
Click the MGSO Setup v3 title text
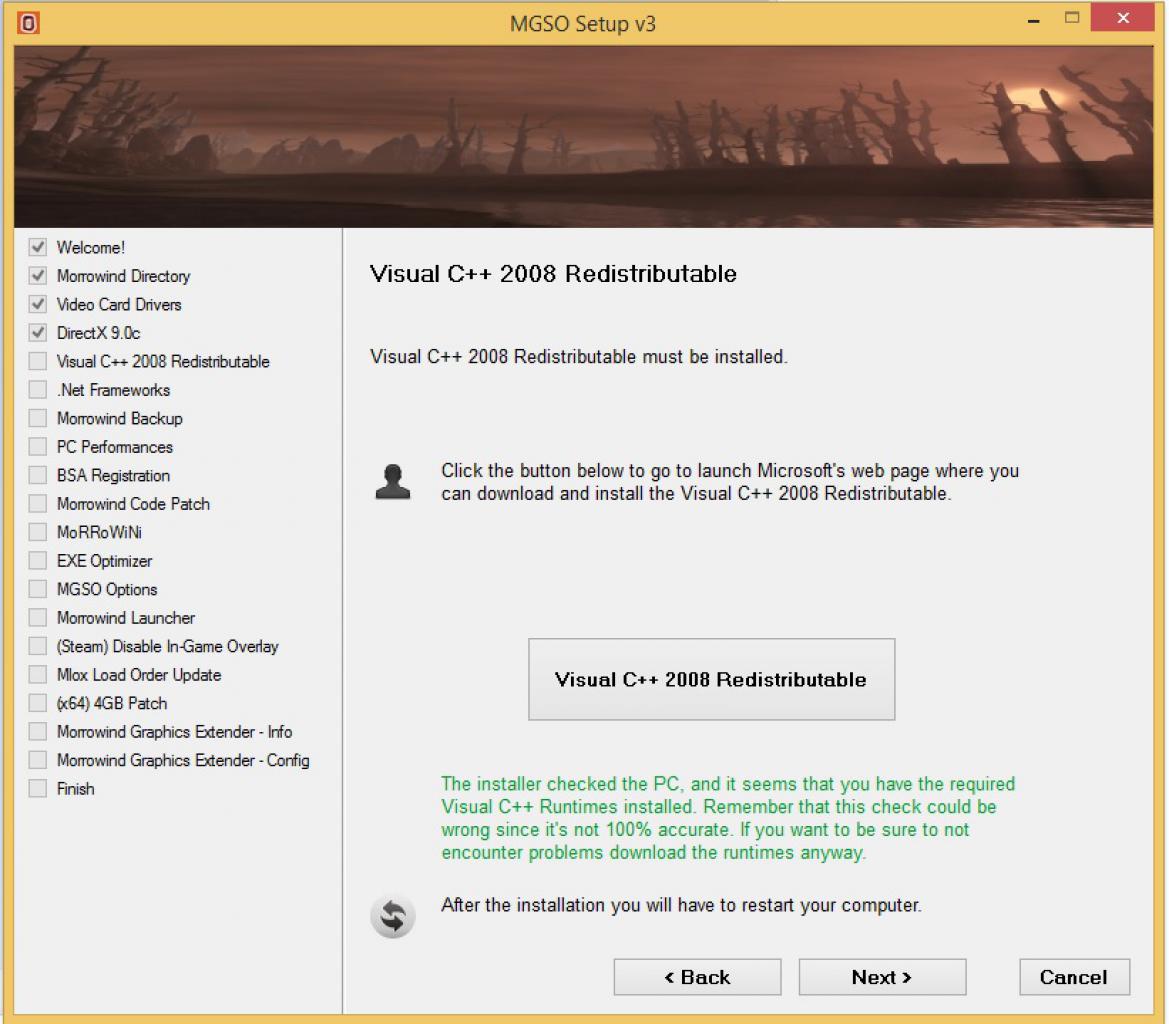(x=583, y=24)
